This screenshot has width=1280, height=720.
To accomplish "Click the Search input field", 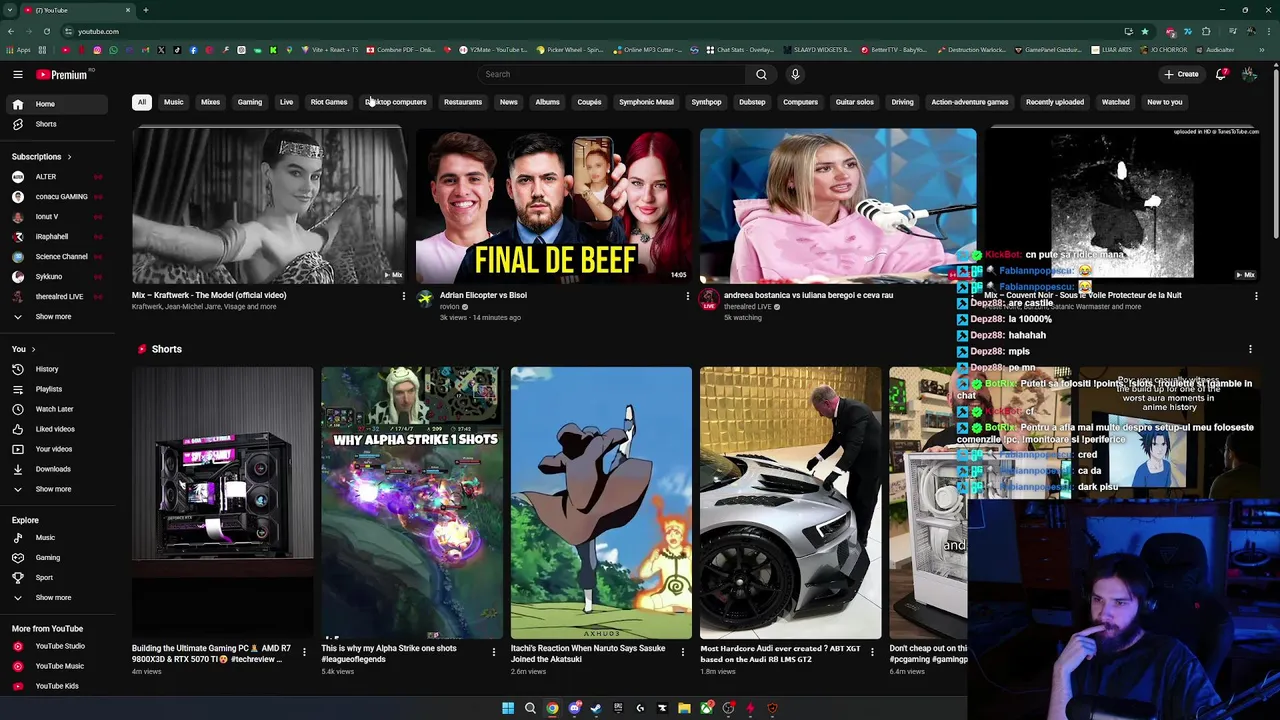I will click(612, 74).
